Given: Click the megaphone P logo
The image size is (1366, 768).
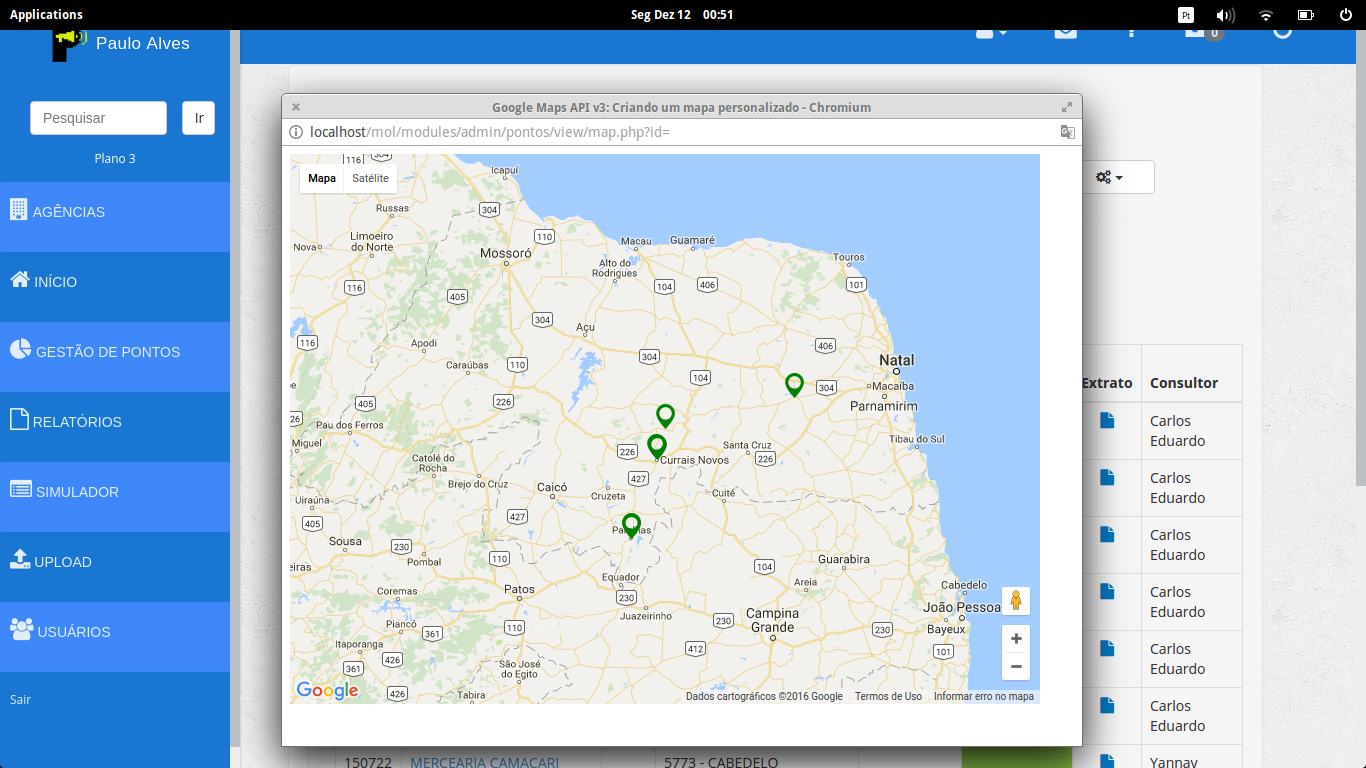Looking at the screenshot, I should point(69,45).
